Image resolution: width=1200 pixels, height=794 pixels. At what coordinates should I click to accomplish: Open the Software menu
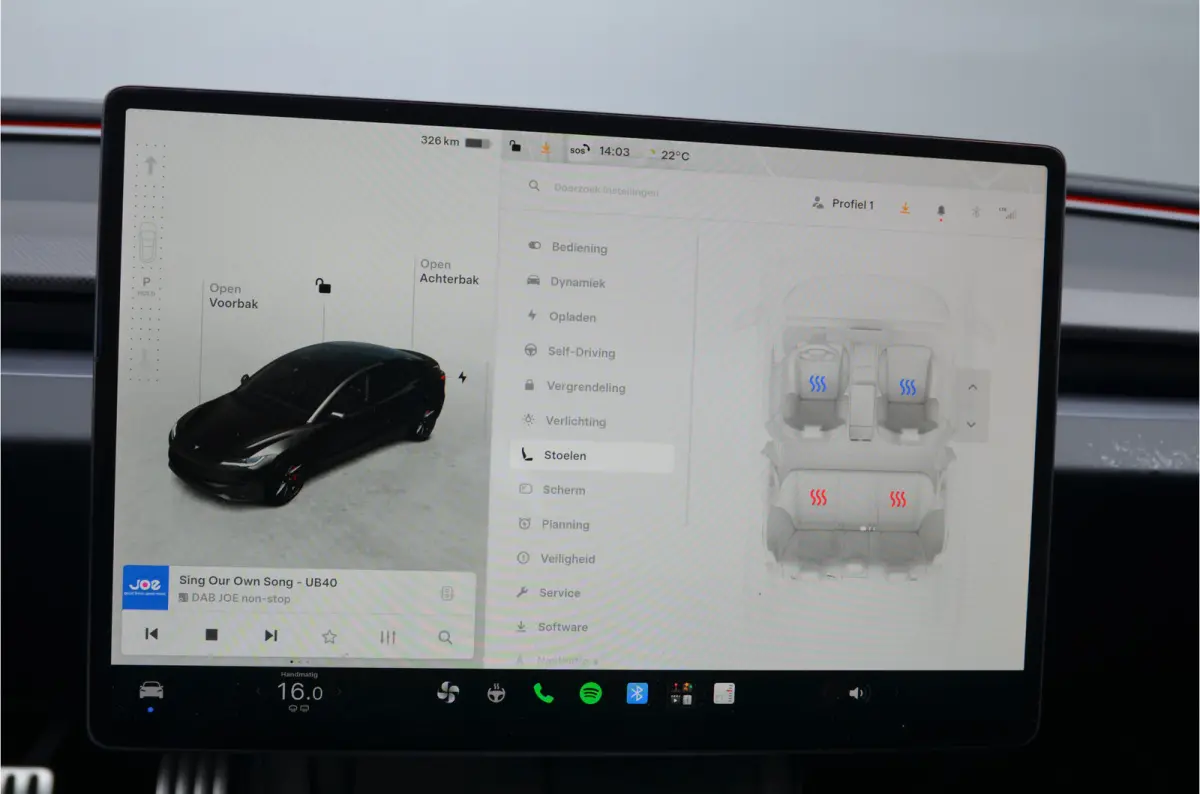click(x=551, y=627)
